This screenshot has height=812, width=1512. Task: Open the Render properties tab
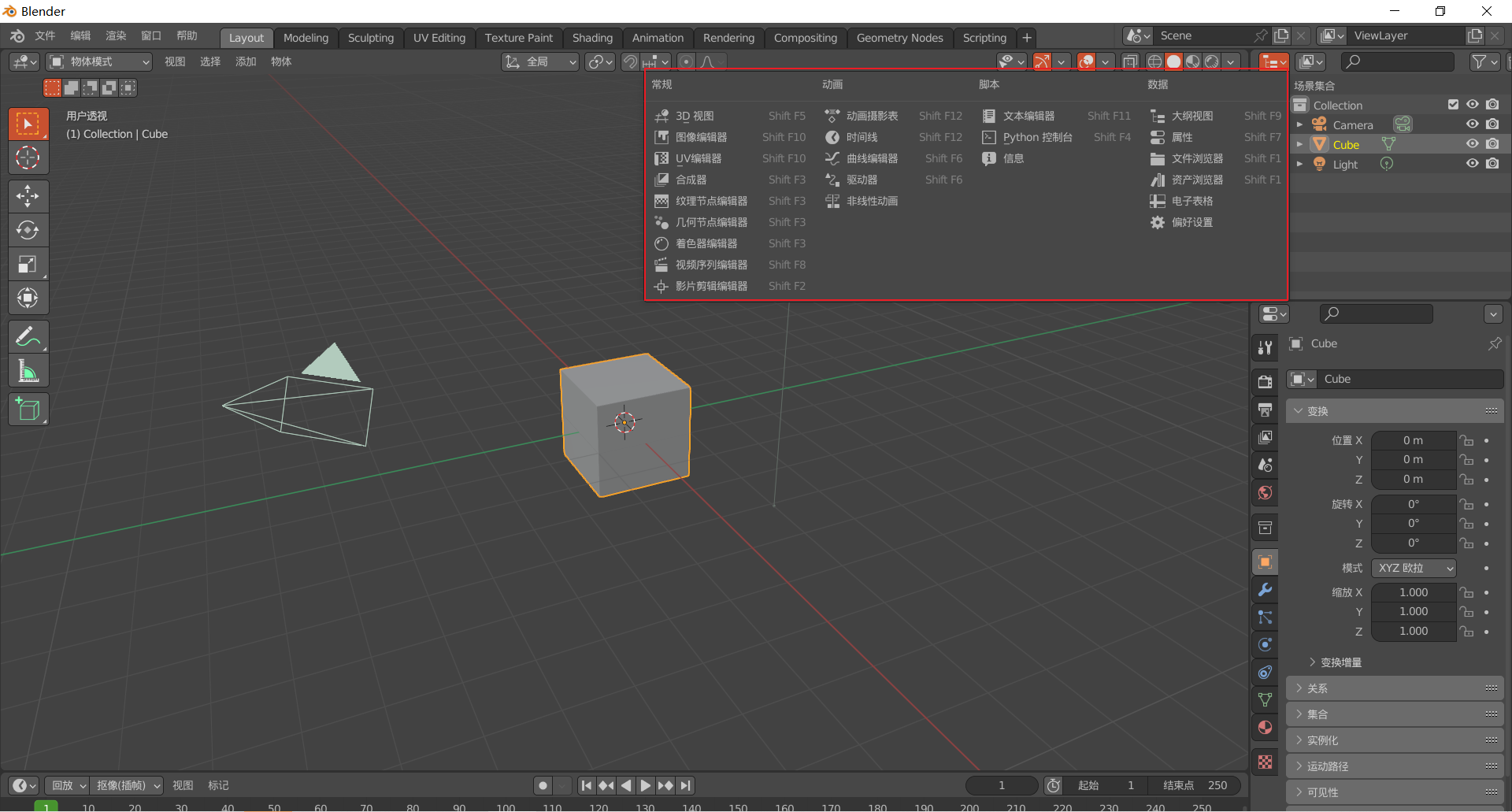1265,382
